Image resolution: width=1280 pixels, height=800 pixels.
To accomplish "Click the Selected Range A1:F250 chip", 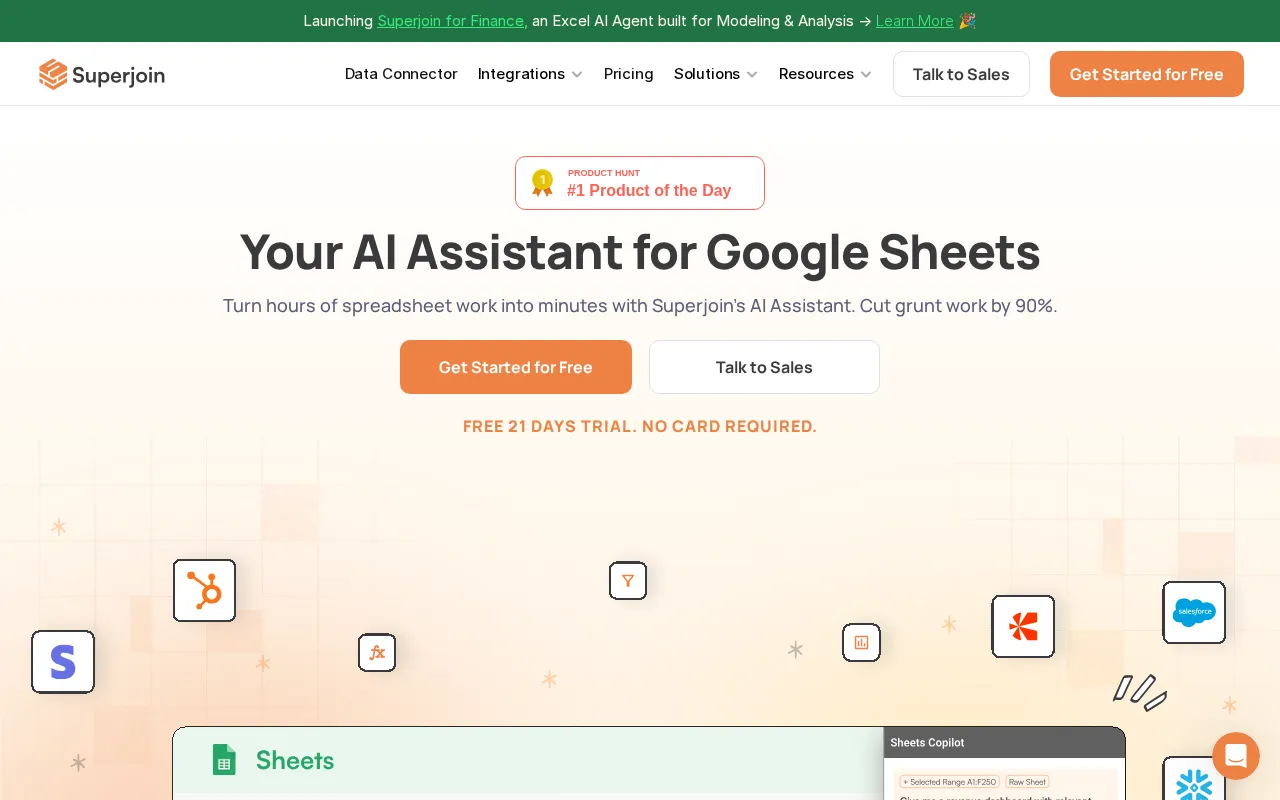I will coord(948,782).
